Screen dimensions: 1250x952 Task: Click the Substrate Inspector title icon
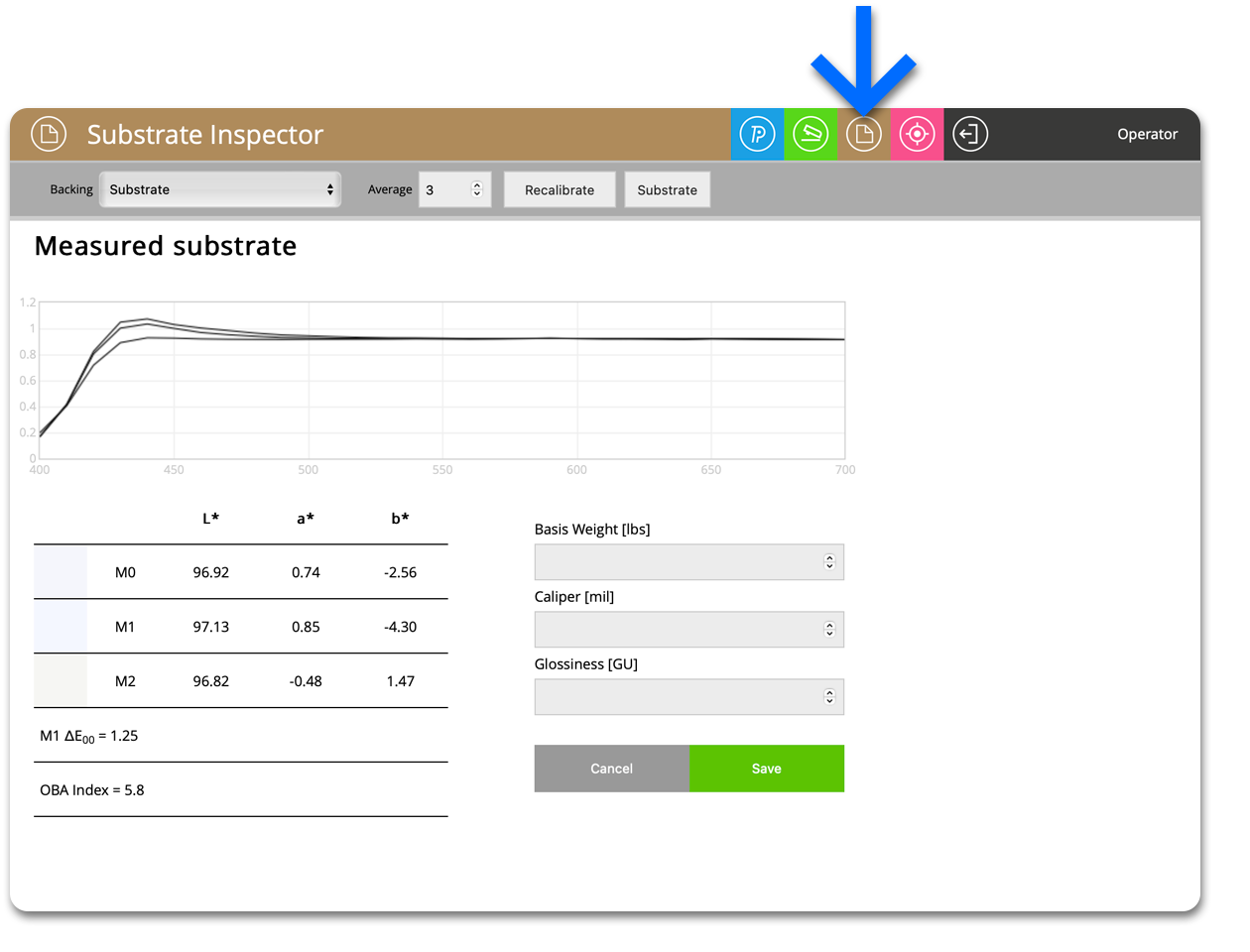pos(49,134)
